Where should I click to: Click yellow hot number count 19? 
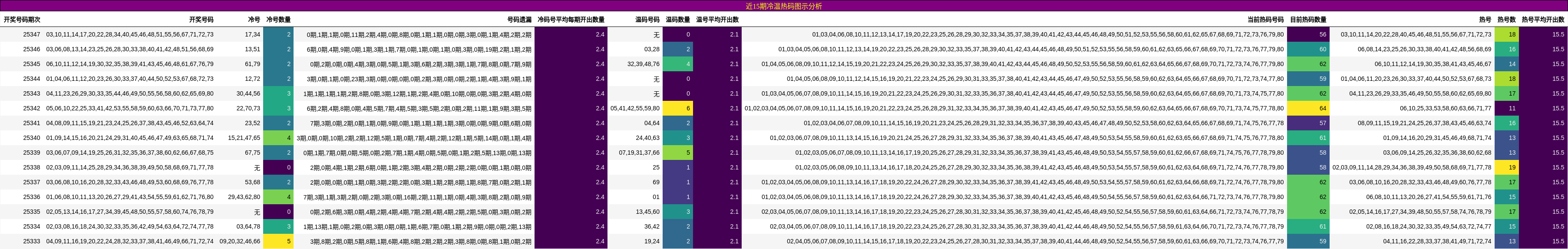click(x=1506, y=167)
